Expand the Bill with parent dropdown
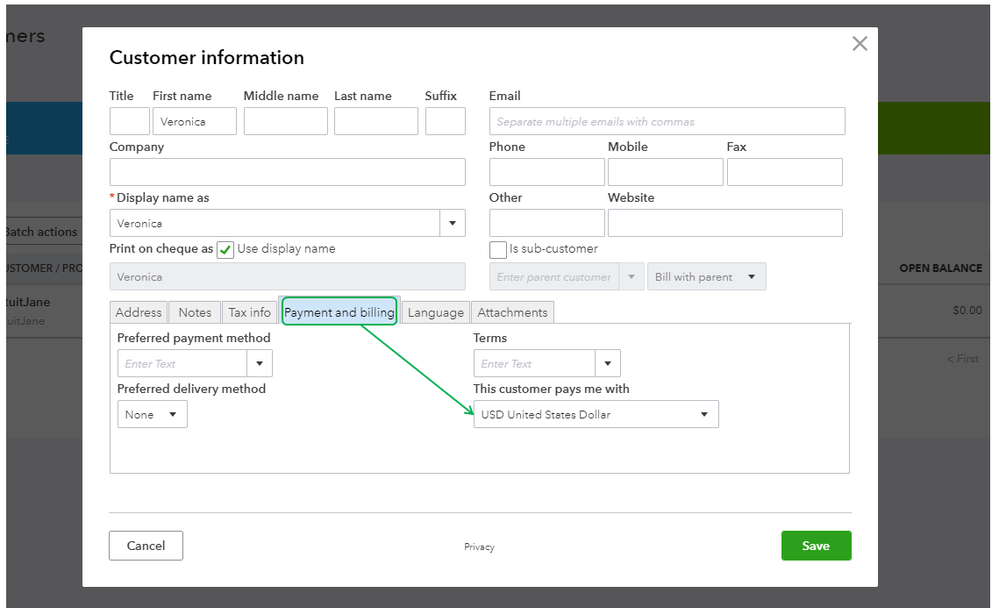The width and height of the screenshot is (999, 608). point(706,277)
